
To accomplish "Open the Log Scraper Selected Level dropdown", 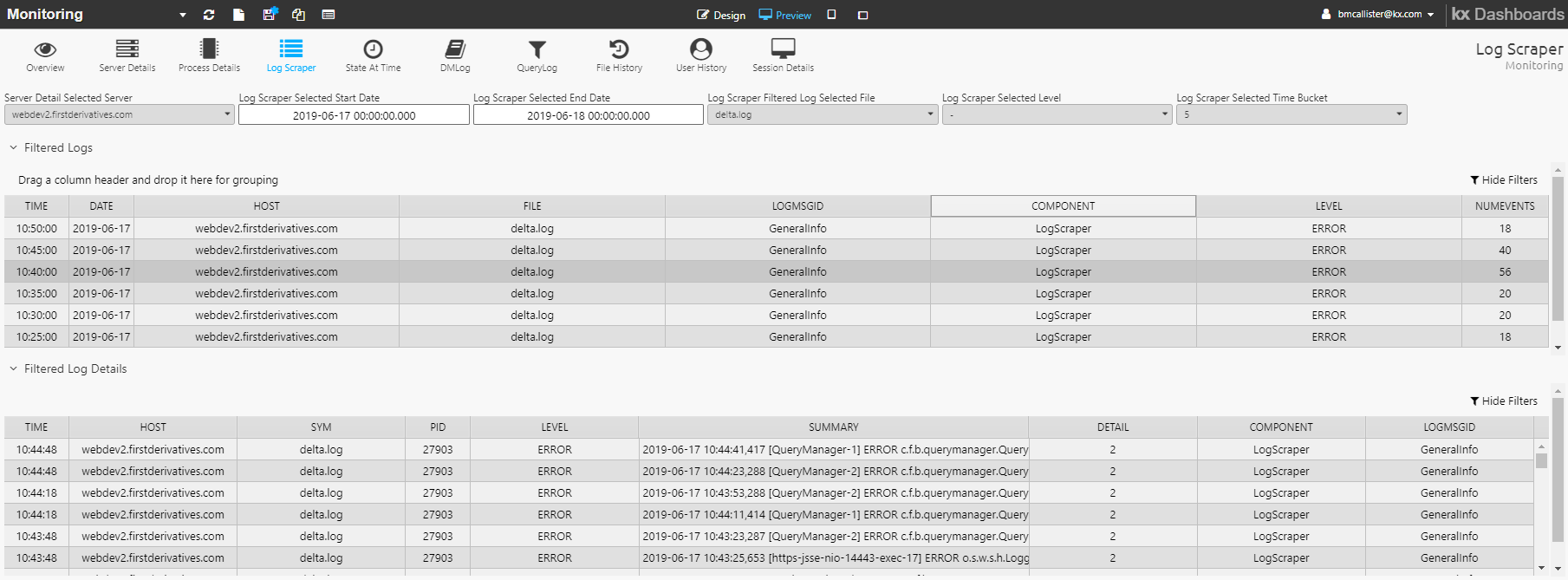I will (x=1057, y=114).
